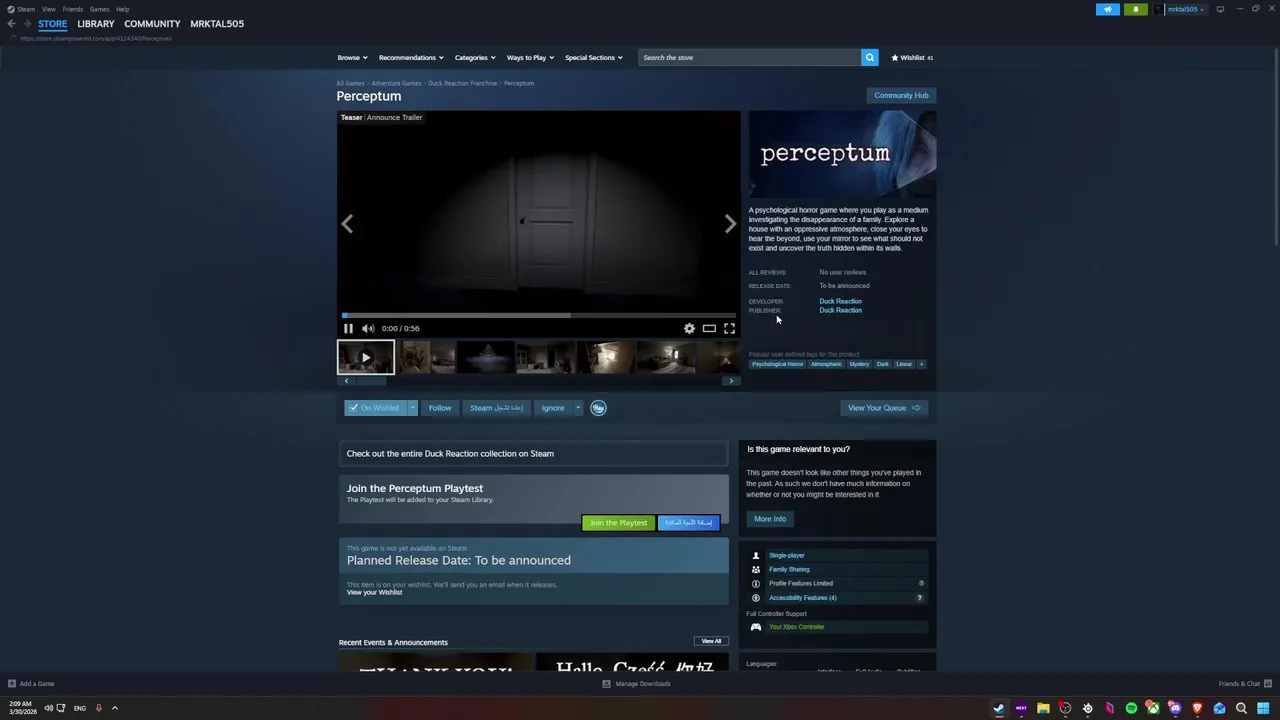Click the Single-player person icon

756,555
